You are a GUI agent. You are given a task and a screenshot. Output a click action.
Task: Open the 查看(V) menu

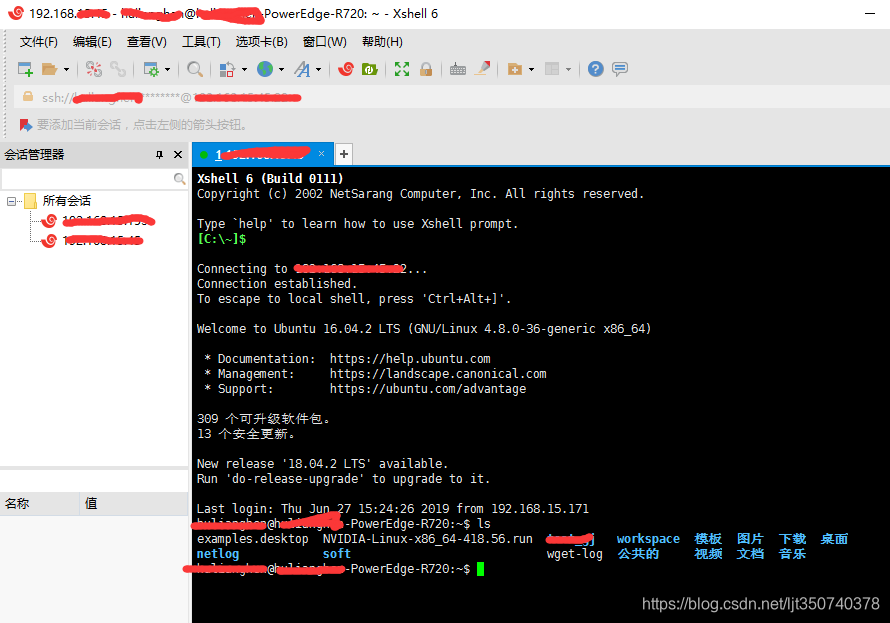146,42
